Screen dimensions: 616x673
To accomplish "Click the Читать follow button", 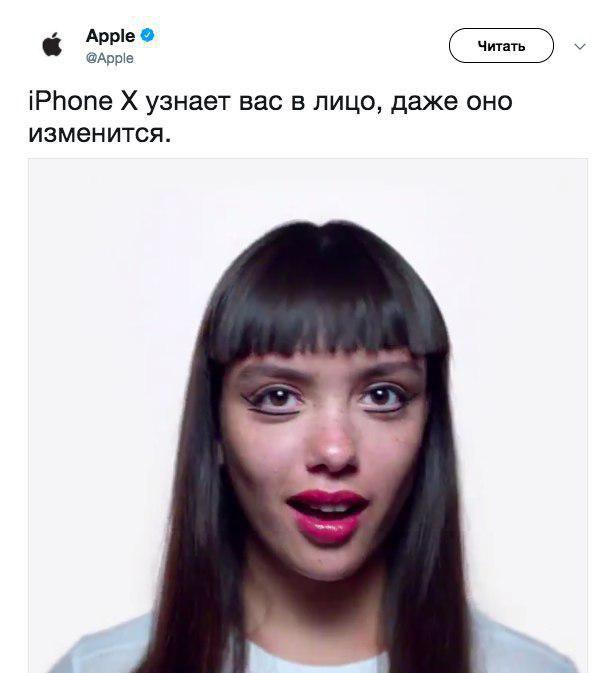I will [x=501, y=45].
